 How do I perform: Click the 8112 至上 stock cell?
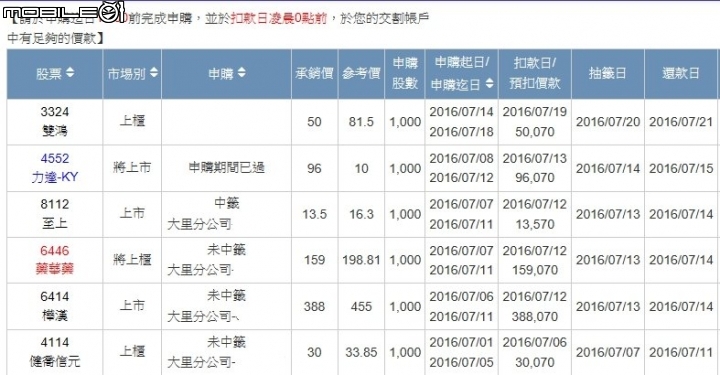[55, 214]
